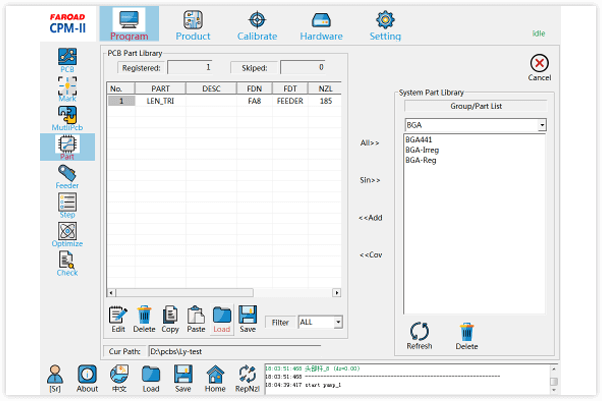The height and width of the screenshot is (401, 602).
Task: Click the table horizontal scrollbar thumb
Action: 184,293
